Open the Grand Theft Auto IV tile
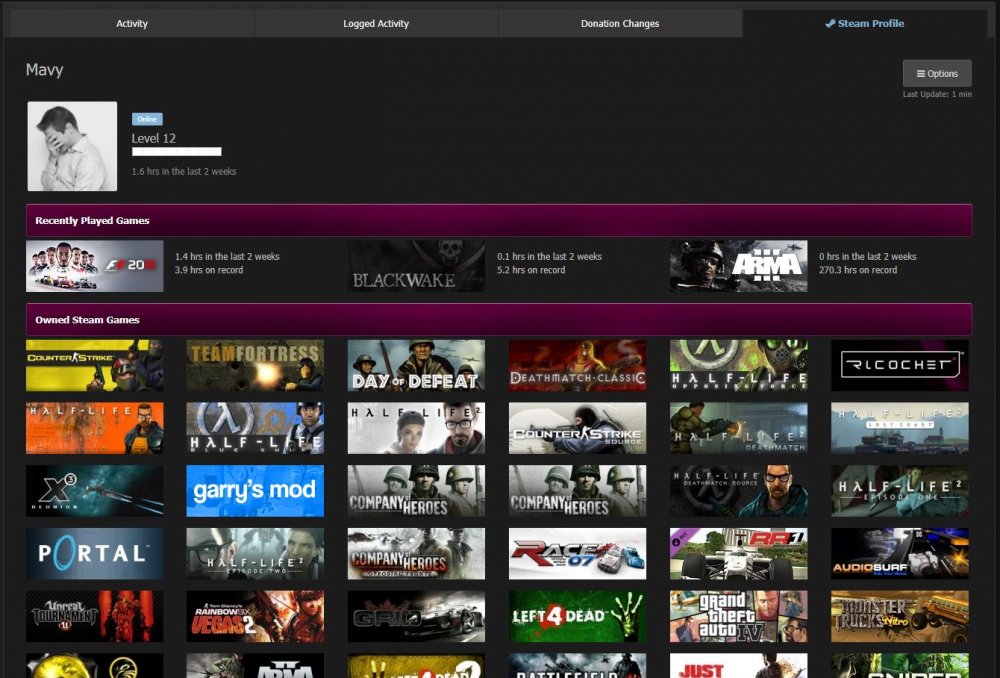 point(738,615)
